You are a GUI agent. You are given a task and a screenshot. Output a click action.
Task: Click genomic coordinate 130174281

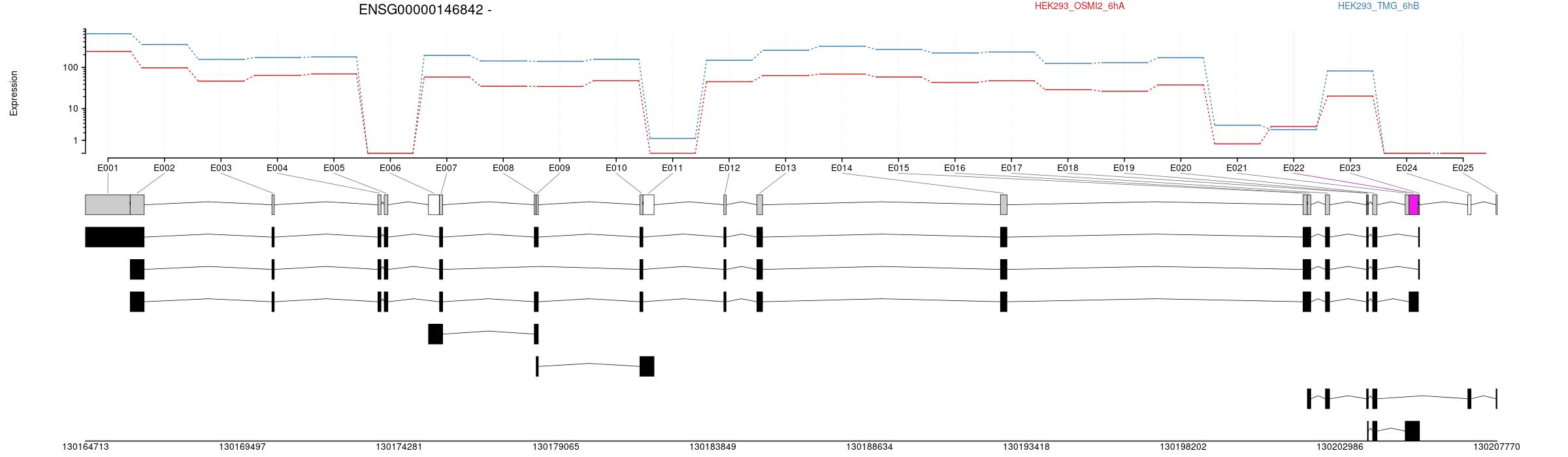[399, 447]
